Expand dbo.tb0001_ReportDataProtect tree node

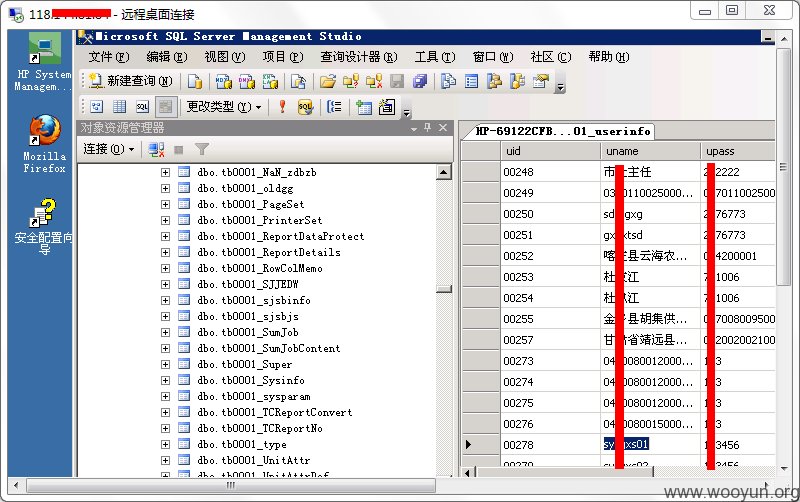[x=165, y=236]
